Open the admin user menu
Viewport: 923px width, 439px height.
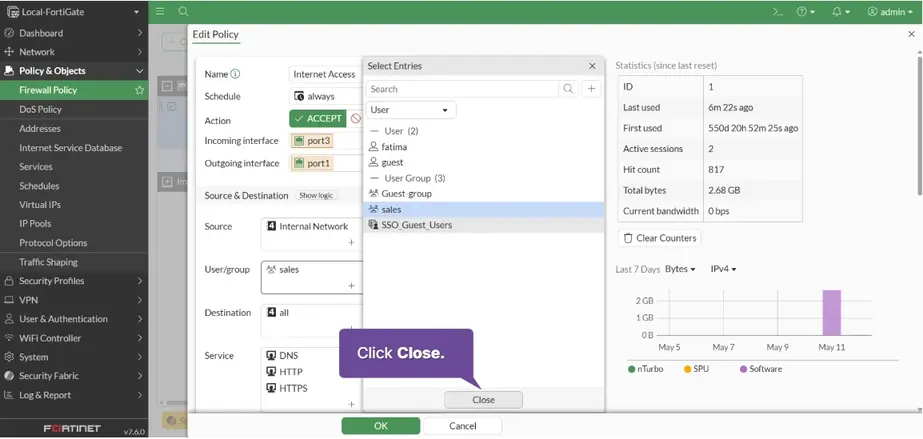point(889,12)
